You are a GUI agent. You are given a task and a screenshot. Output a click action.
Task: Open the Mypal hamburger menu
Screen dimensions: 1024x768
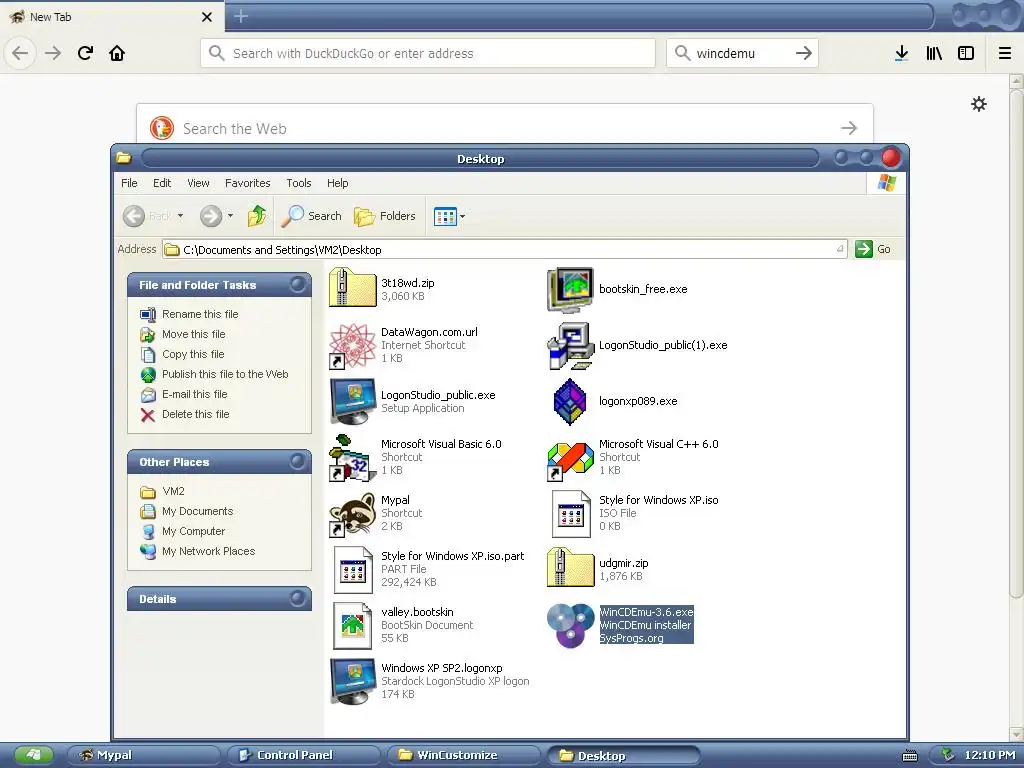[x=1005, y=53]
